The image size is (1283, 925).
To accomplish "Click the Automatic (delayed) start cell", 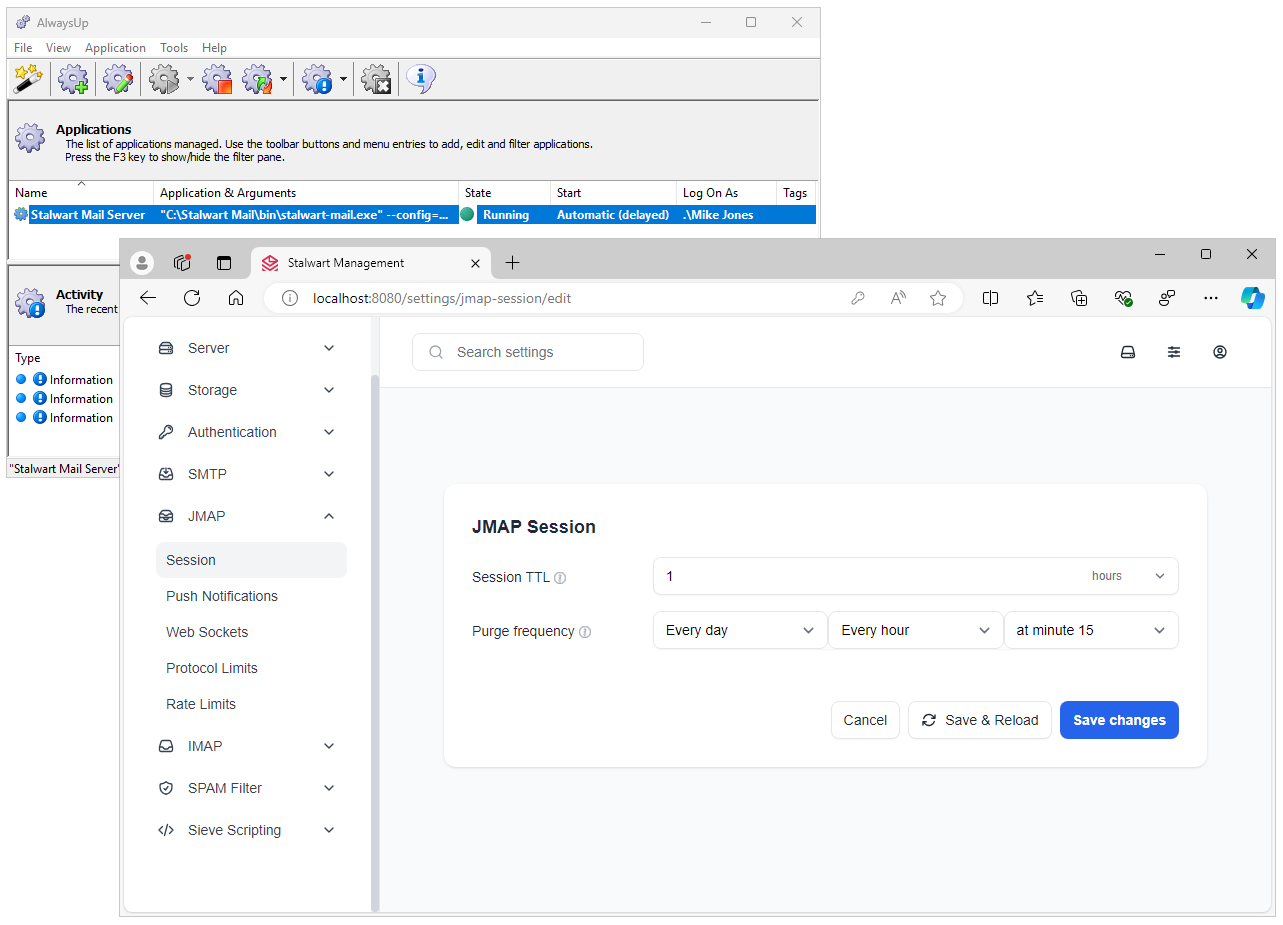I will 613,215.
